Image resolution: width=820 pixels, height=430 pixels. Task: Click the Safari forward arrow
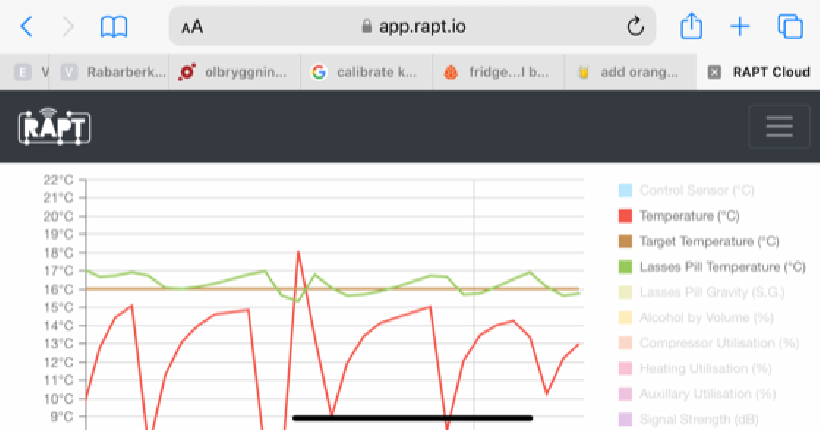(68, 26)
